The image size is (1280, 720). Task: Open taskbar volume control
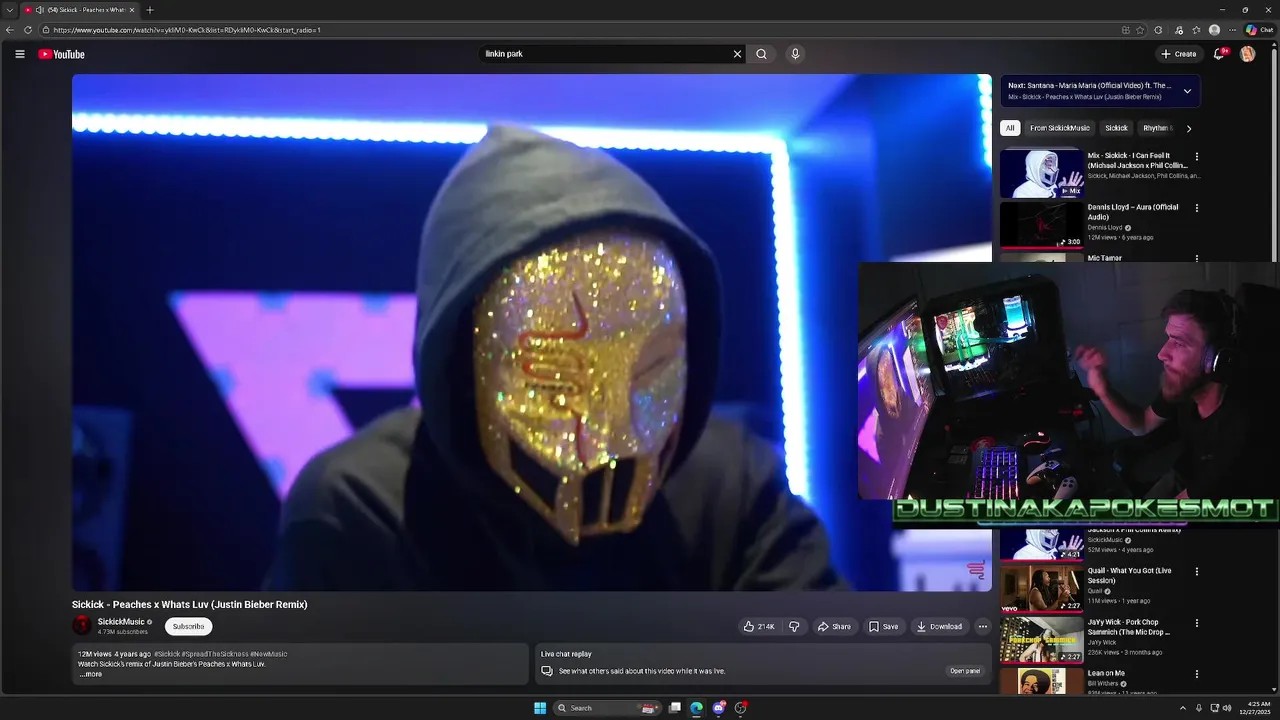click(1228, 708)
